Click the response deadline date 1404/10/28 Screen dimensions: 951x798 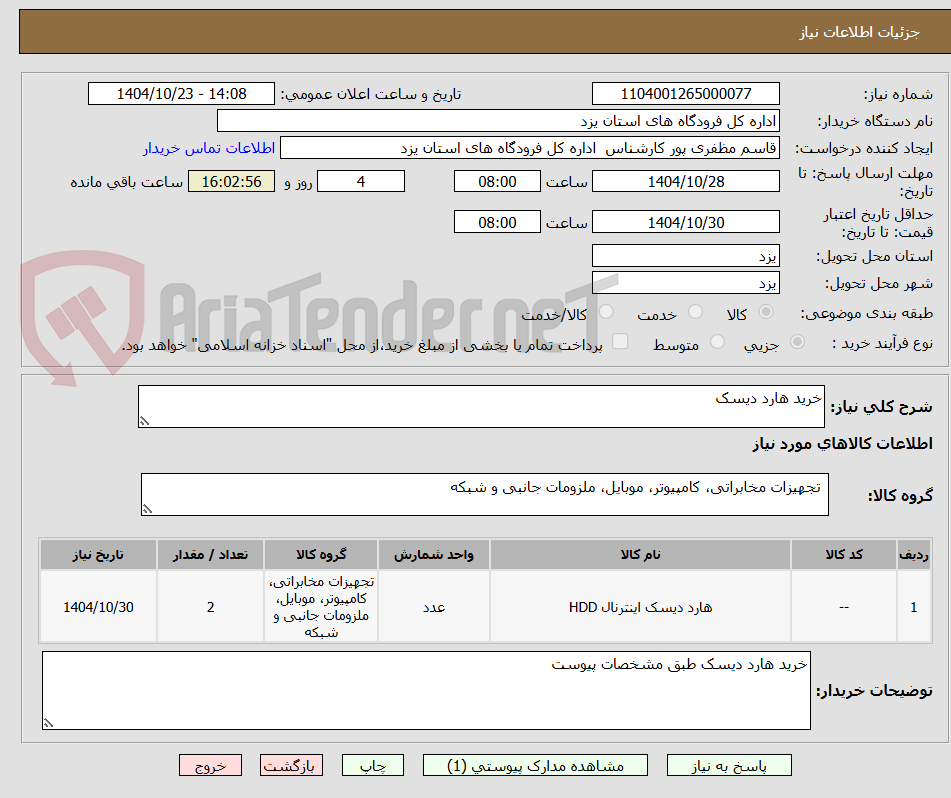[x=685, y=181]
